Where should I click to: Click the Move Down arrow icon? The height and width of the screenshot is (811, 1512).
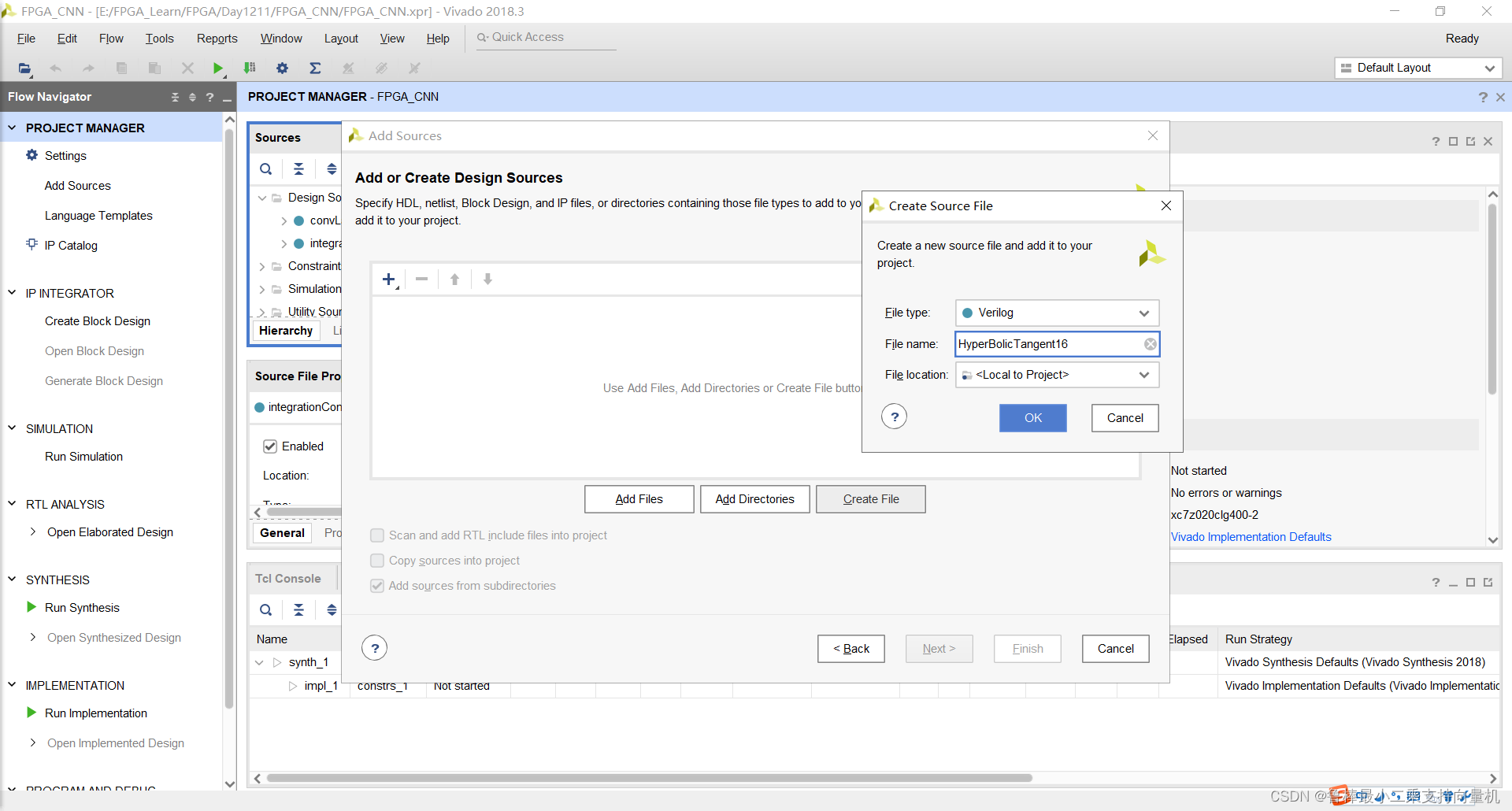[487, 280]
